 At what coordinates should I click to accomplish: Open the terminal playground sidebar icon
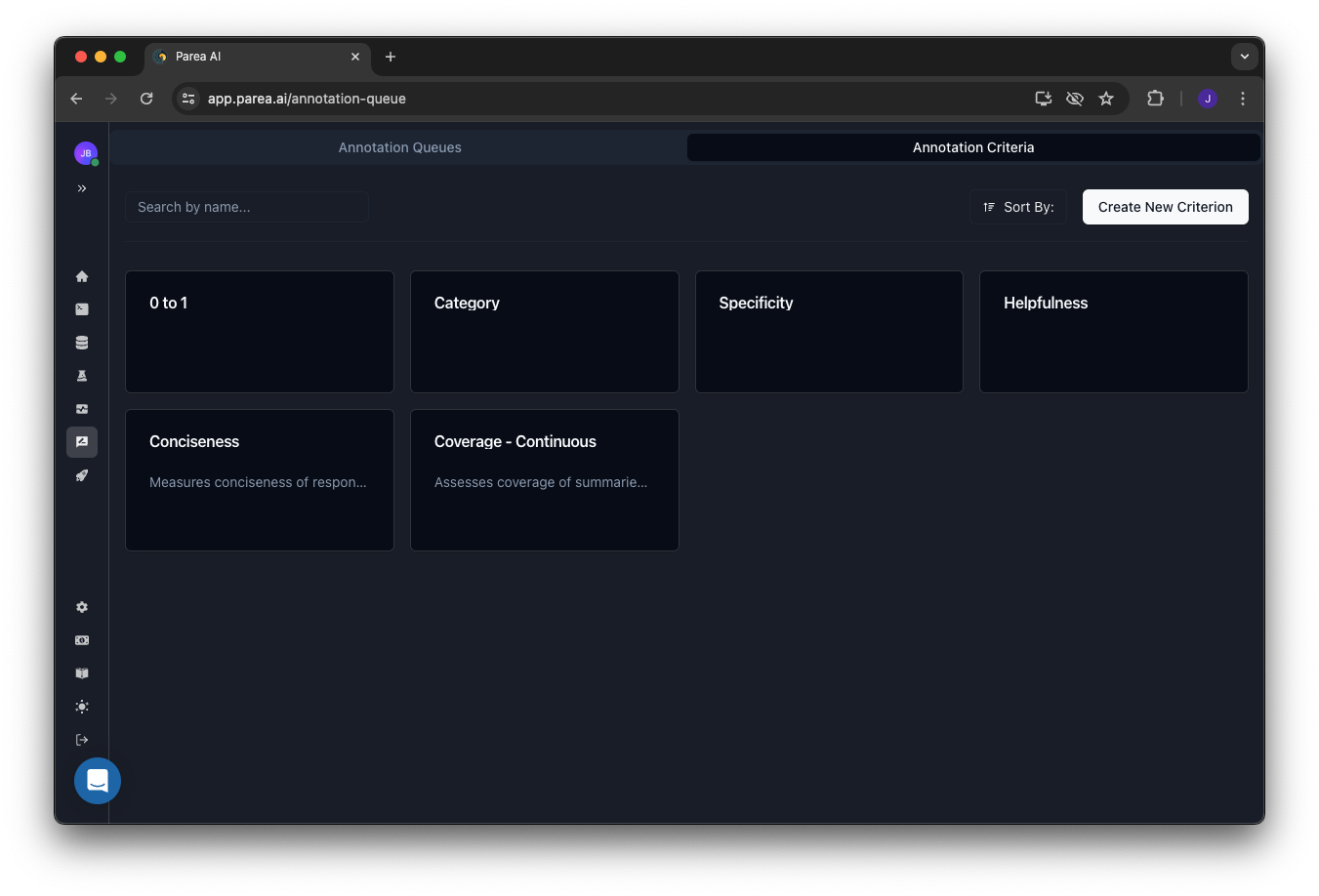[82, 309]
